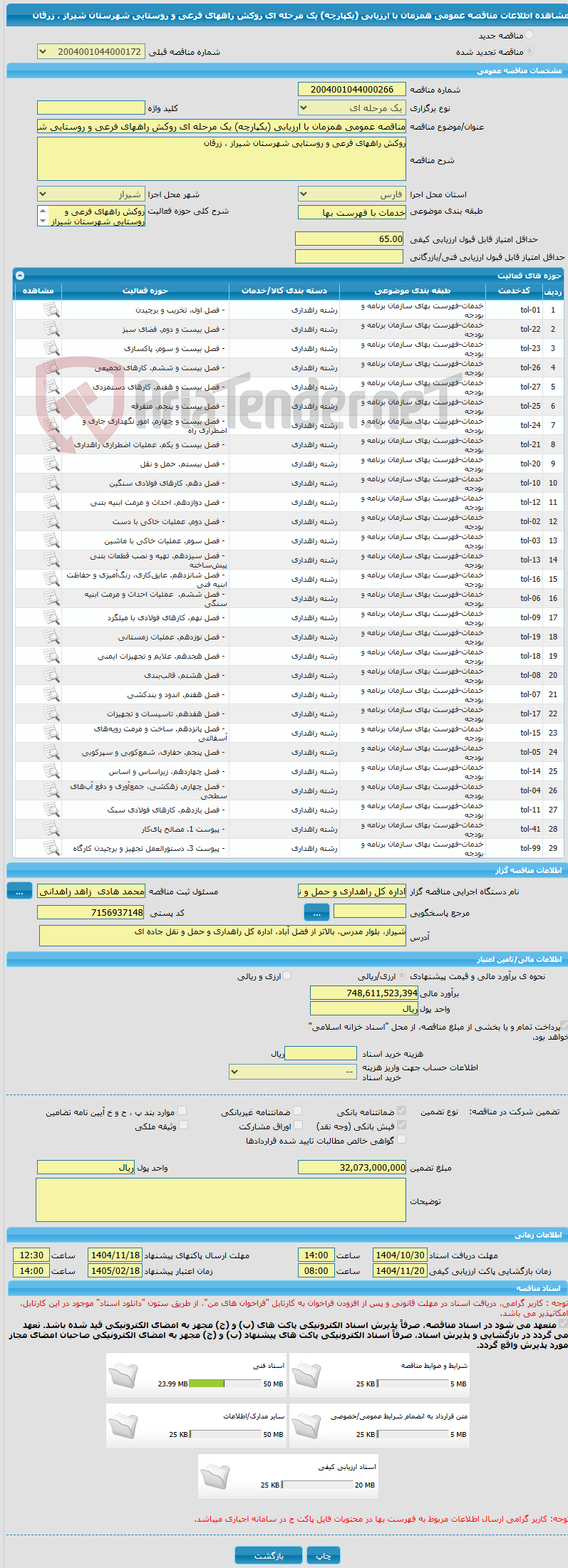
Task: Select the مناقصه جدید radio button
Action: (x=529, y=35)
